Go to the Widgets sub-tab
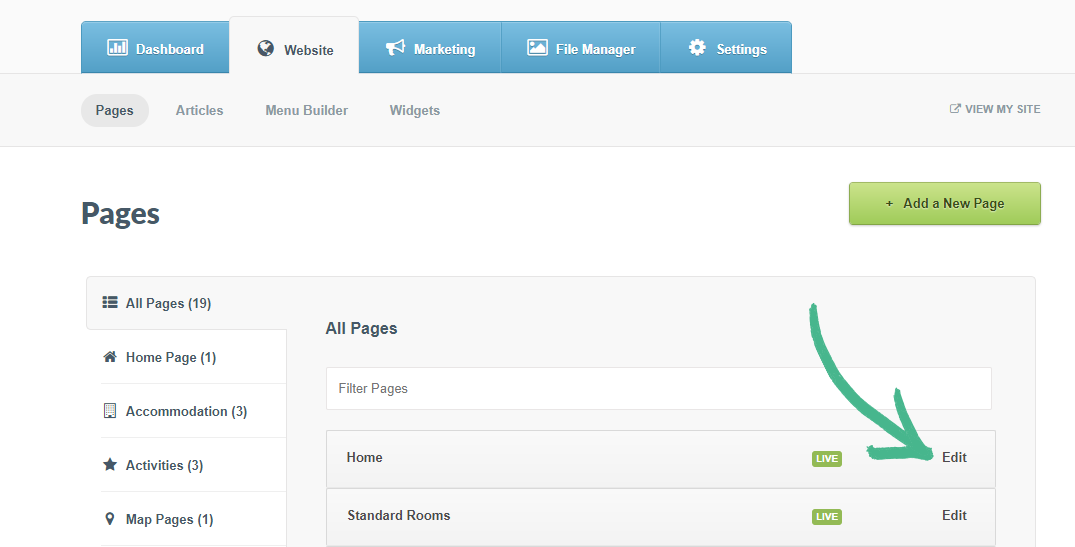This screenshot has width=1075, height=547. (414, 110)
